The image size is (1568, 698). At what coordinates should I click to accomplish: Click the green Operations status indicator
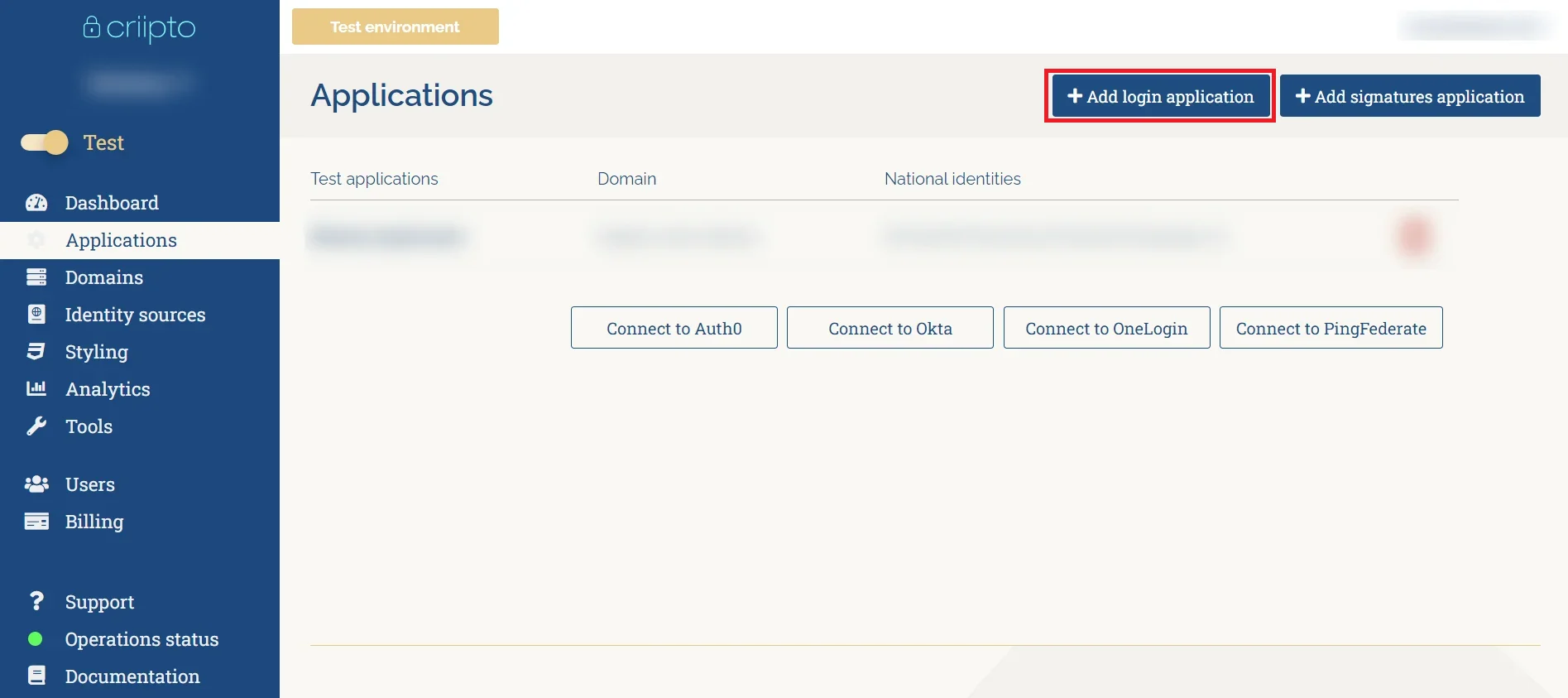click(x=36, y=639)
